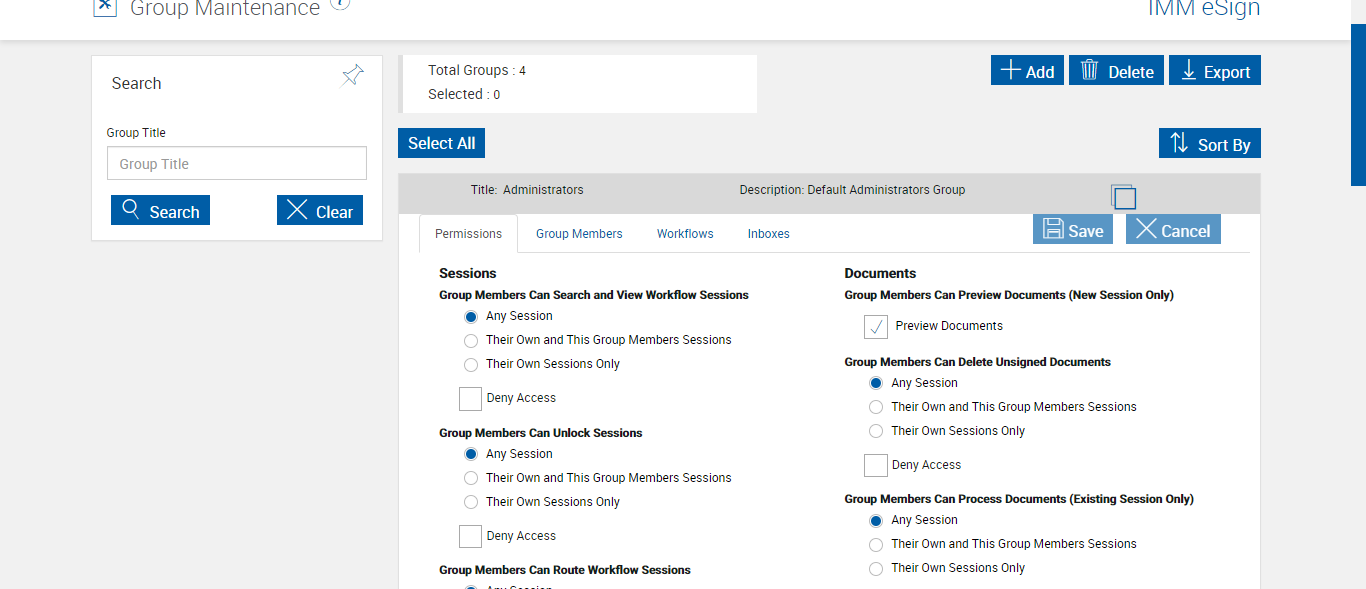
Task: Open the Sort By options
Action: pos(1209,144)
